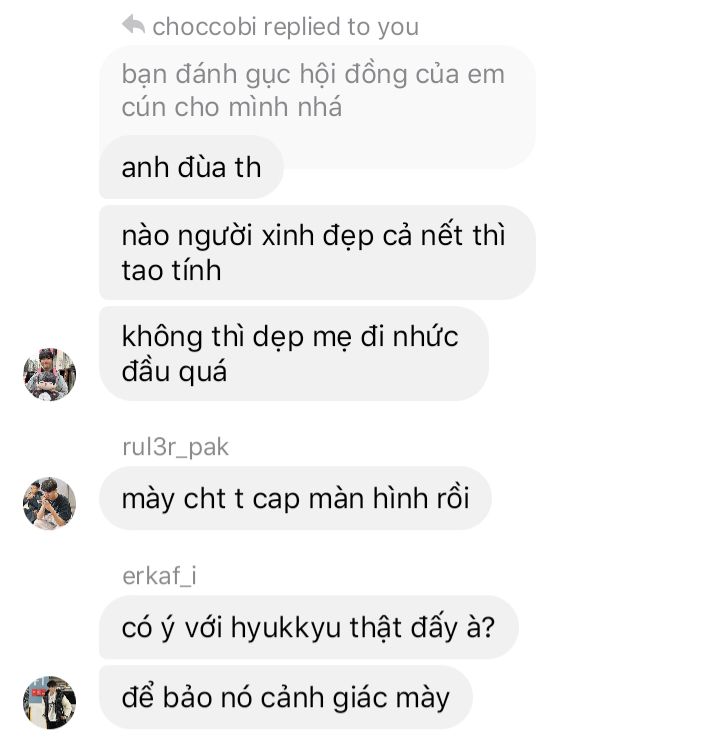Open the rul3r_pak username label
The image size is (720, 740).
click(x=175, y=446)
